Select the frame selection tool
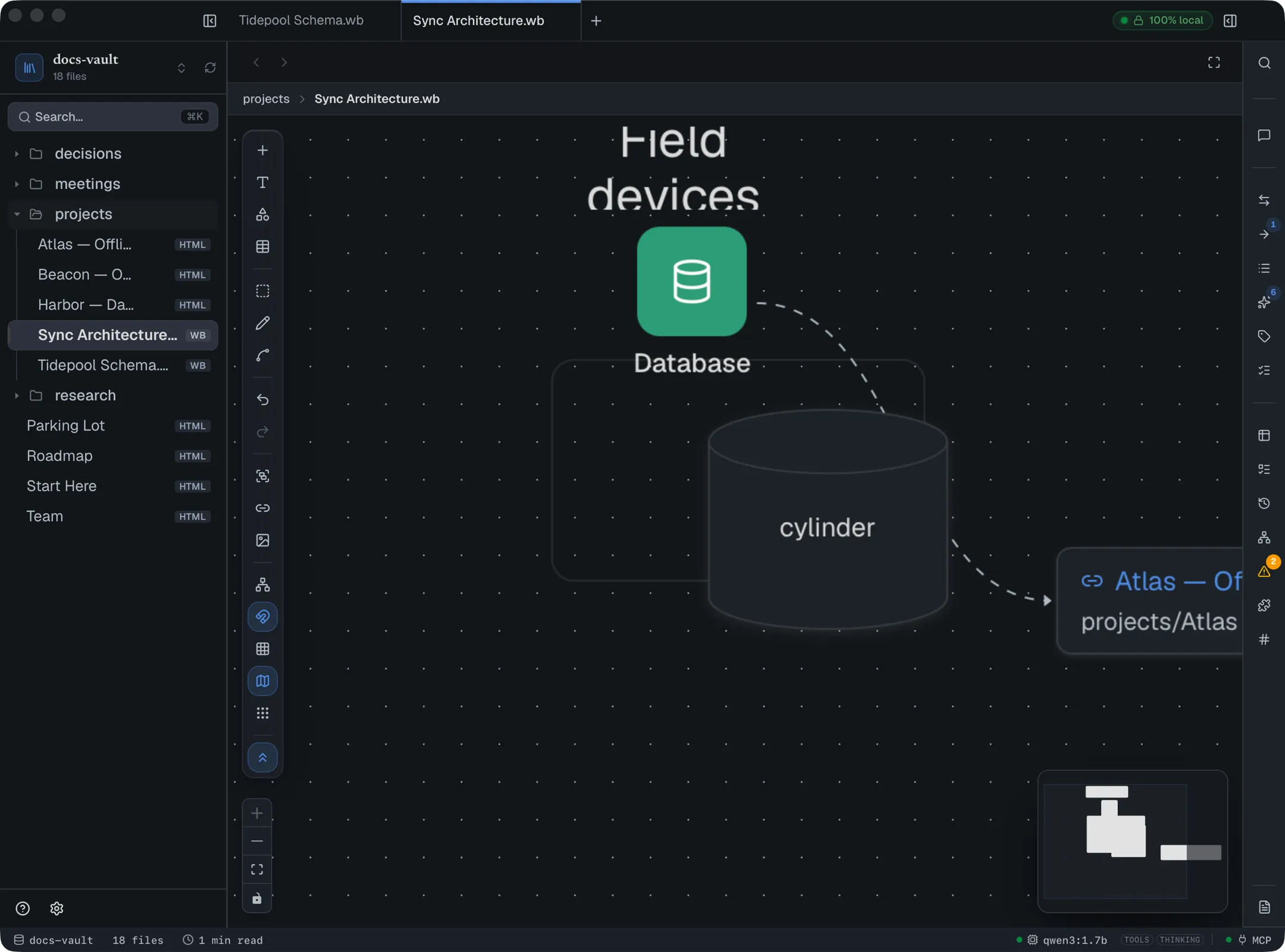The image size is (1285, 952). coord(262,291)
